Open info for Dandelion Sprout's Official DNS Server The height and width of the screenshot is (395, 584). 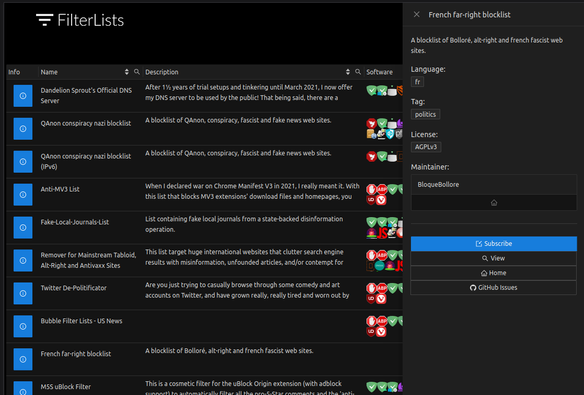point(23,96)
